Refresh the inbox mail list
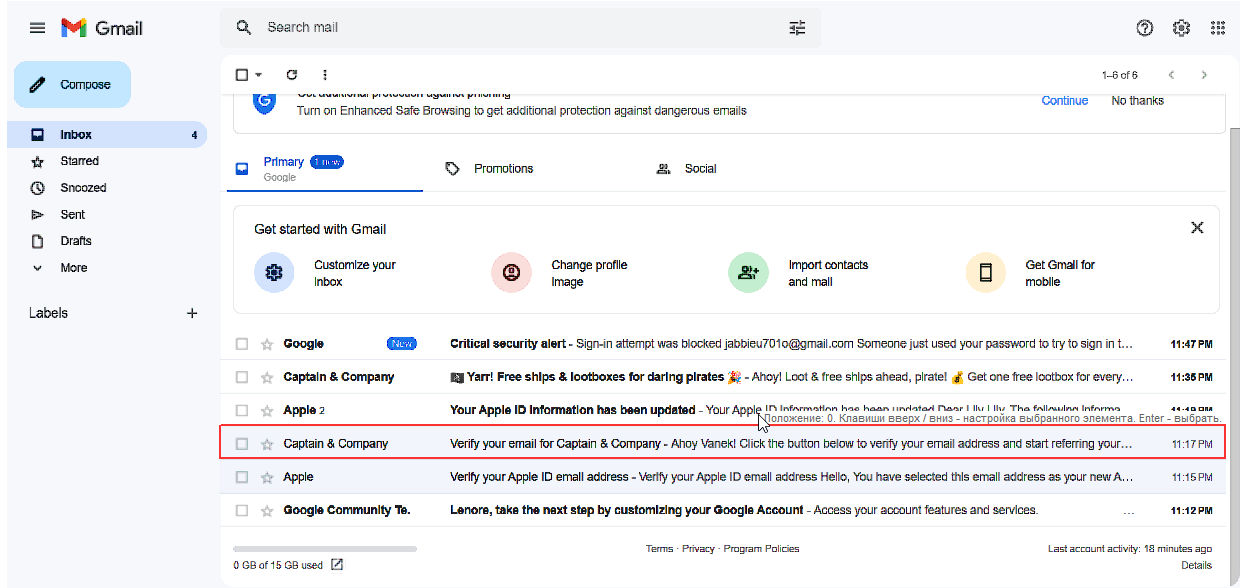 (292, 75)
